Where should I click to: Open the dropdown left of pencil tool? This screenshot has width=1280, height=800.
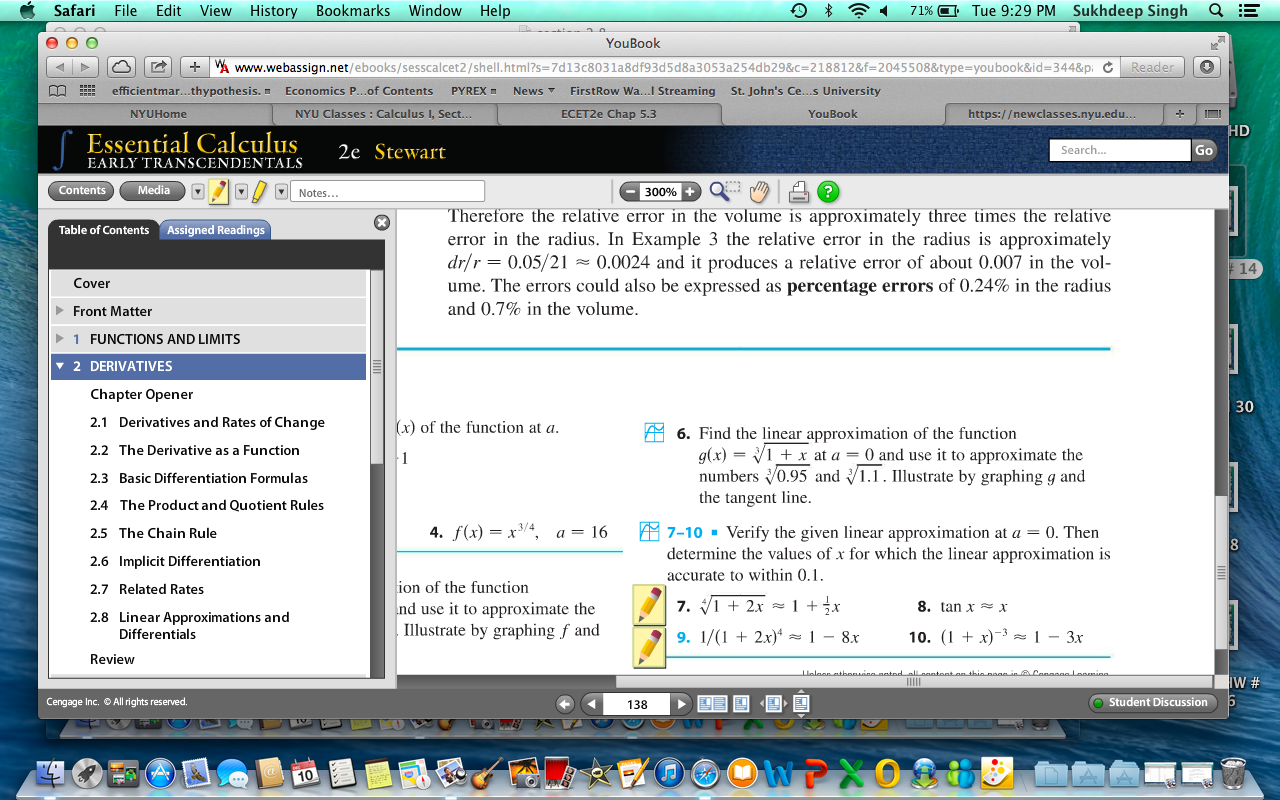click(197, 192)
